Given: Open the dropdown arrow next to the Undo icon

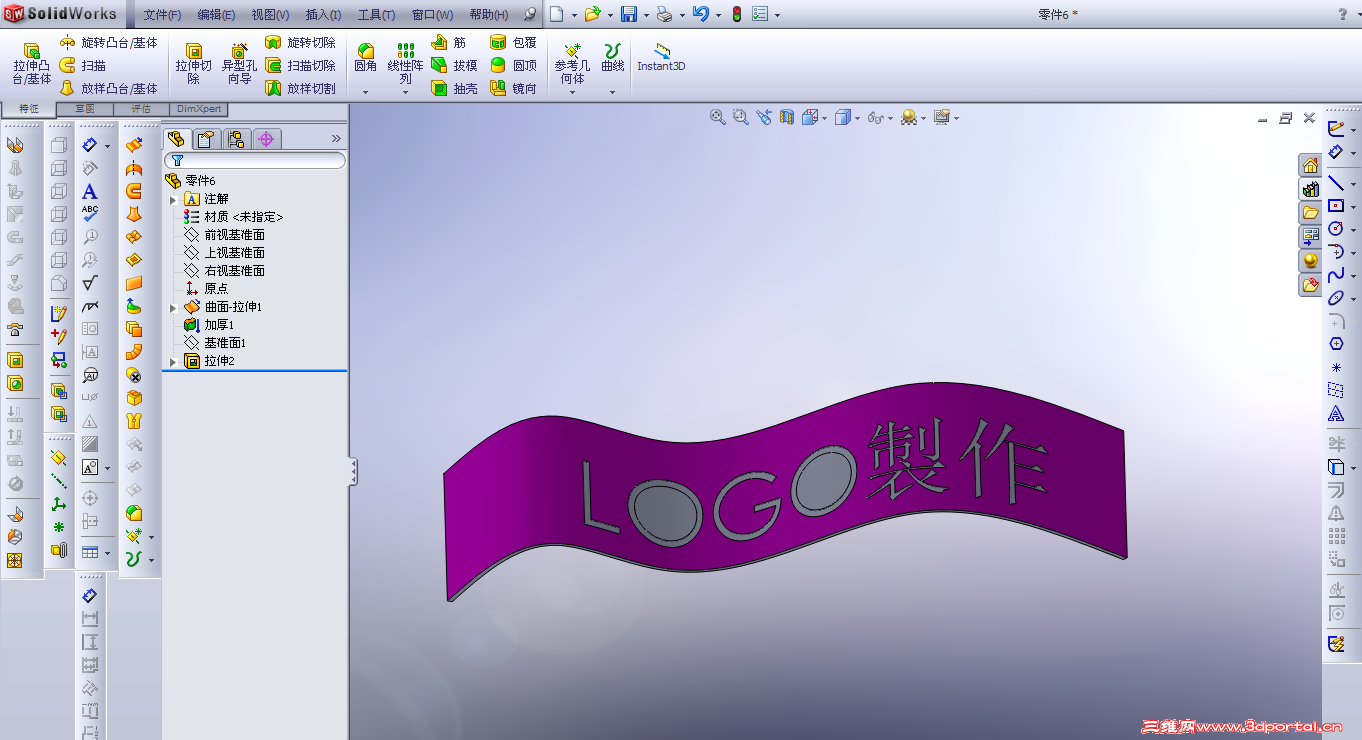Looking at the screenshot, I should [718, 16].
